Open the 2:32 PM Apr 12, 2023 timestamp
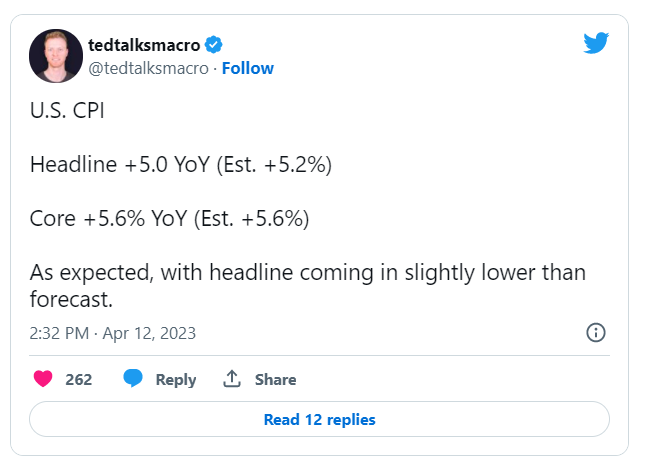Screen dimensions: 650x465 pos(112,333)
